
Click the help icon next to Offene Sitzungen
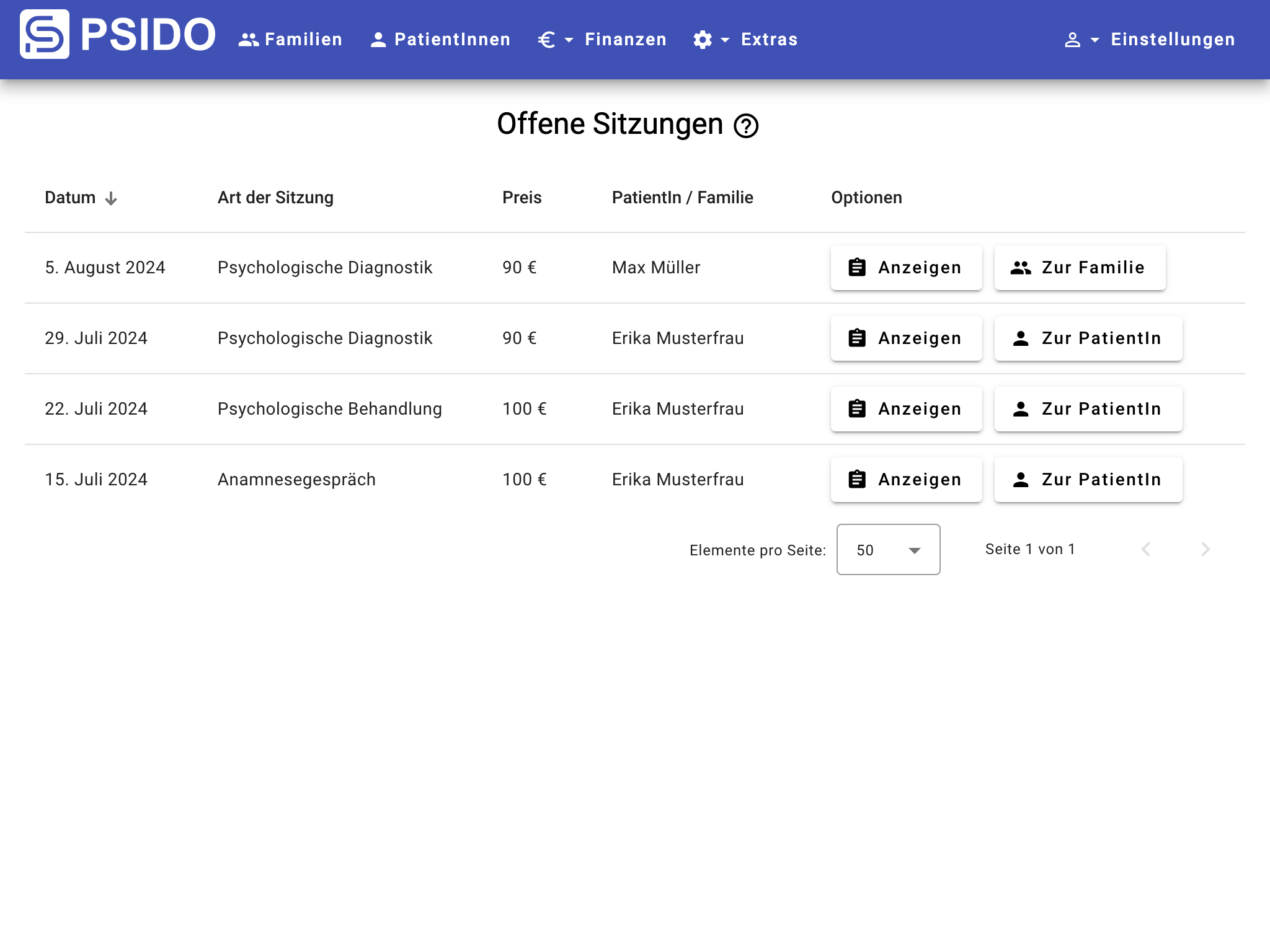point(746,126)
